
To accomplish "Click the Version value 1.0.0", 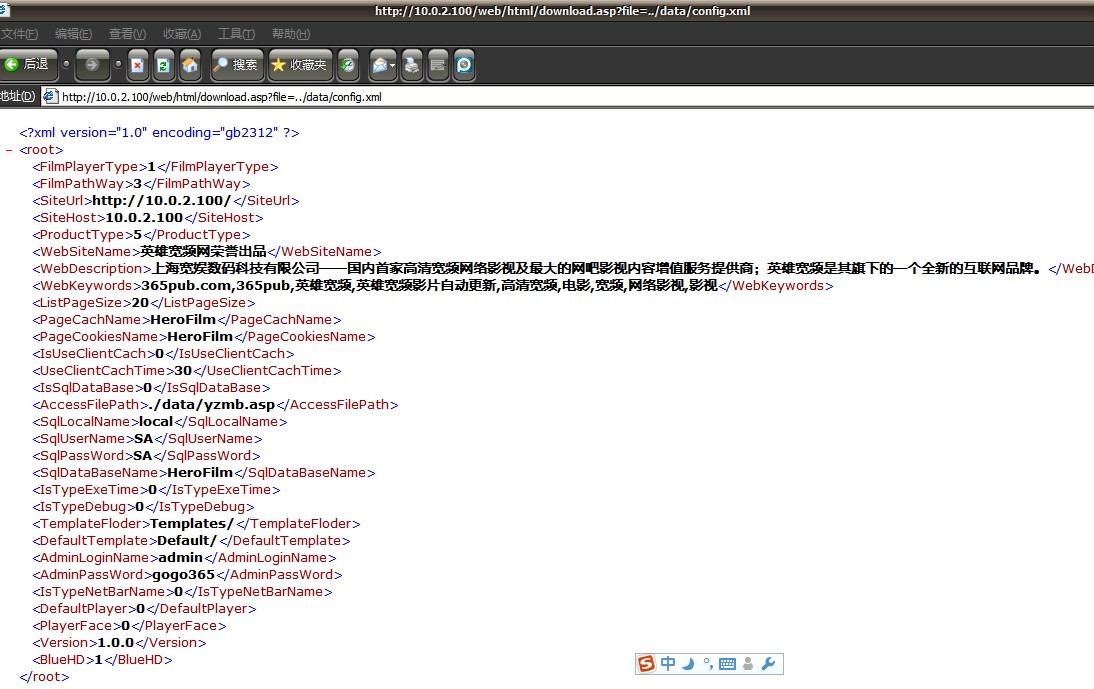I will tap(115, 643).
